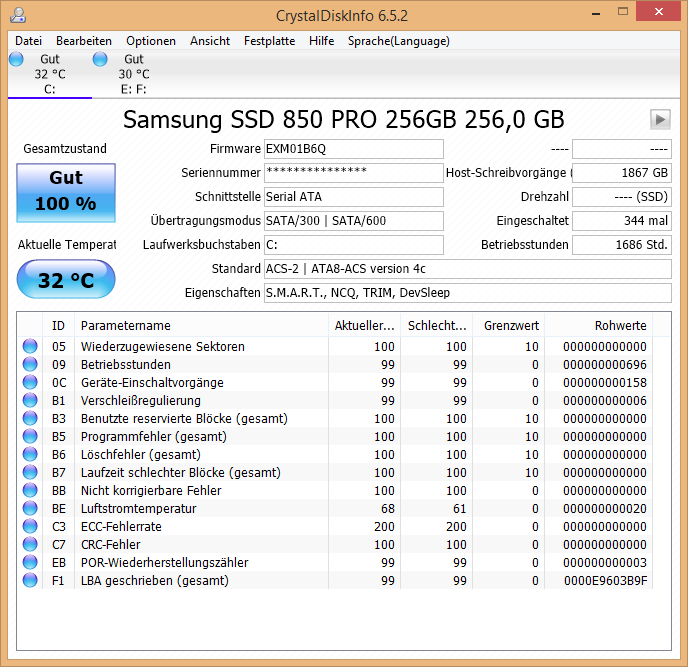Viewport: 688px width, 667px height.
Task: Click status orb for Benutzte reservierte Blöcke row
Action: click(x=30, y=418)
